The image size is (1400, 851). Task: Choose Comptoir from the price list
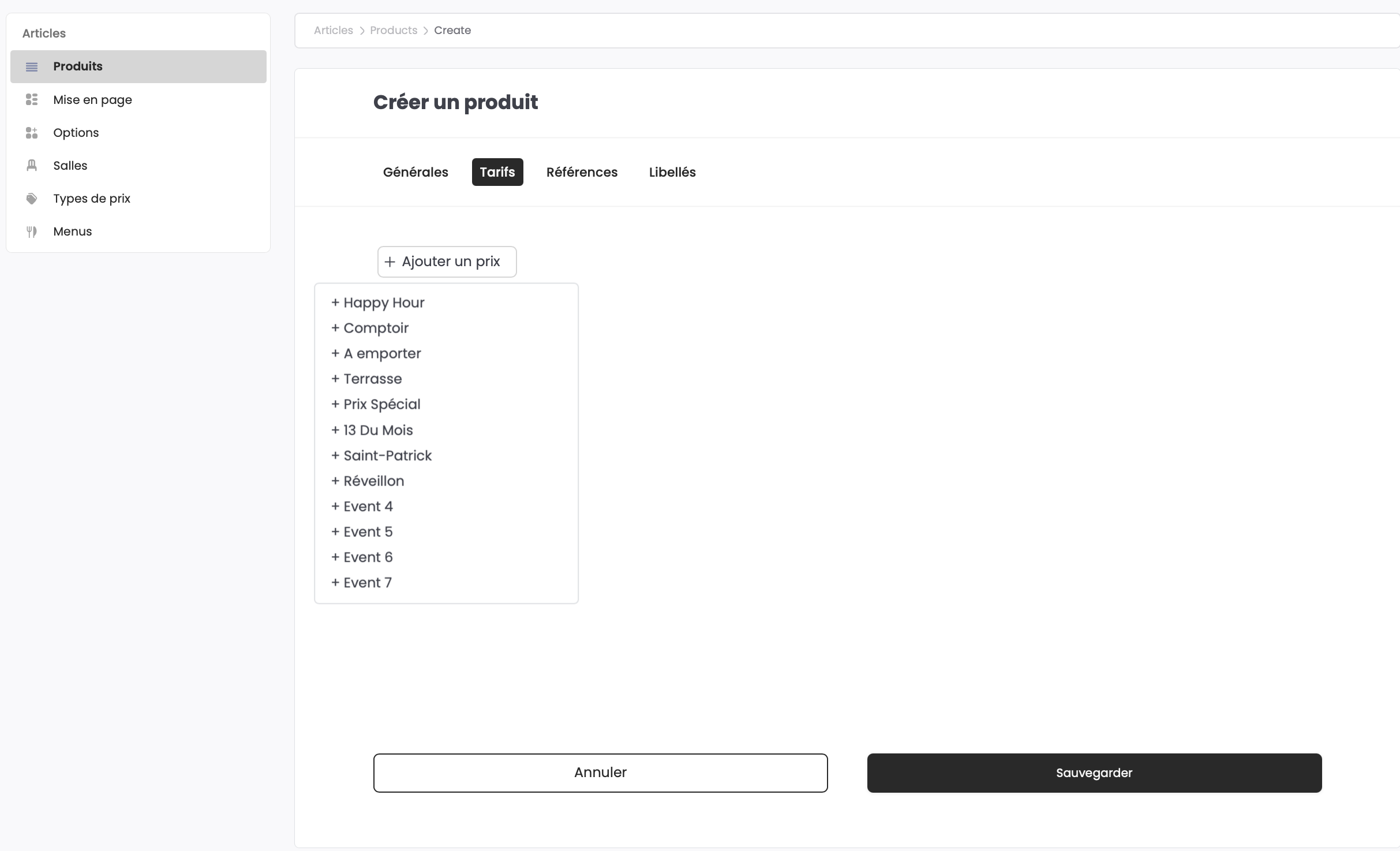click(370, 329)
